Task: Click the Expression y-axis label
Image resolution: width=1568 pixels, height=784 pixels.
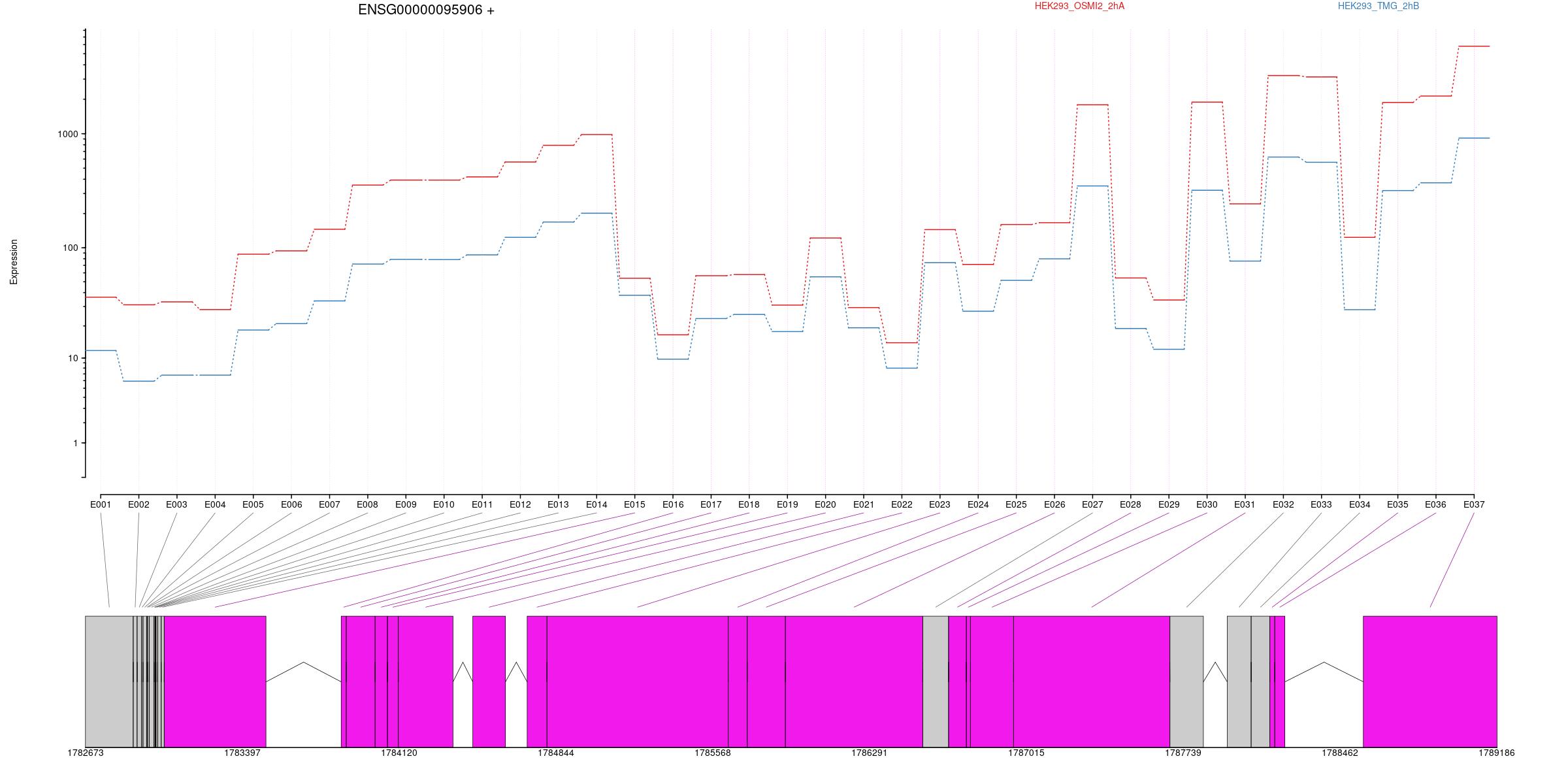Action: [14, 262]
